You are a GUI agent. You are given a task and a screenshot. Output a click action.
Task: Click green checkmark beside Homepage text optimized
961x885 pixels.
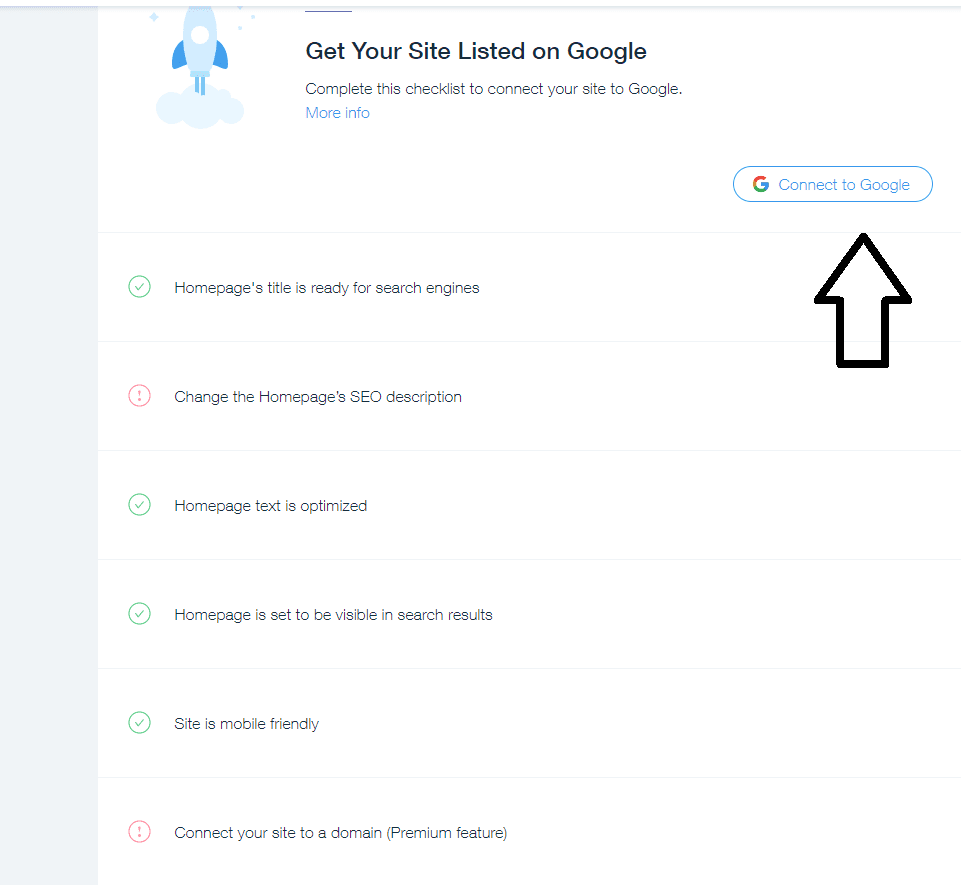139,505
